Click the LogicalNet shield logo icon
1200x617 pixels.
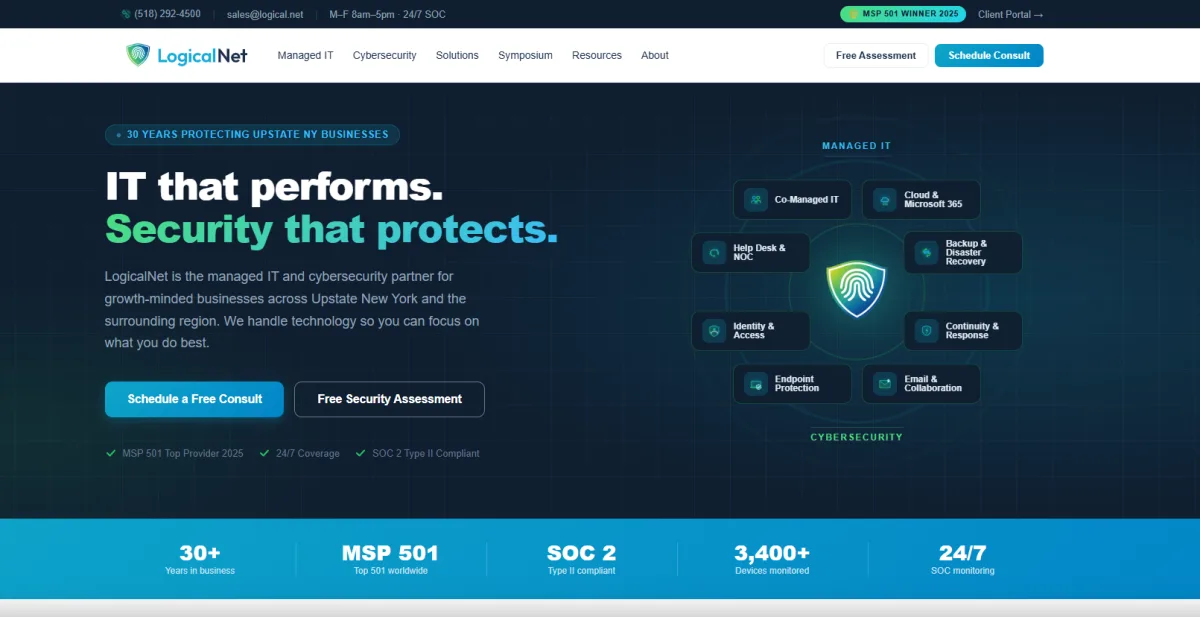(138, 55)
